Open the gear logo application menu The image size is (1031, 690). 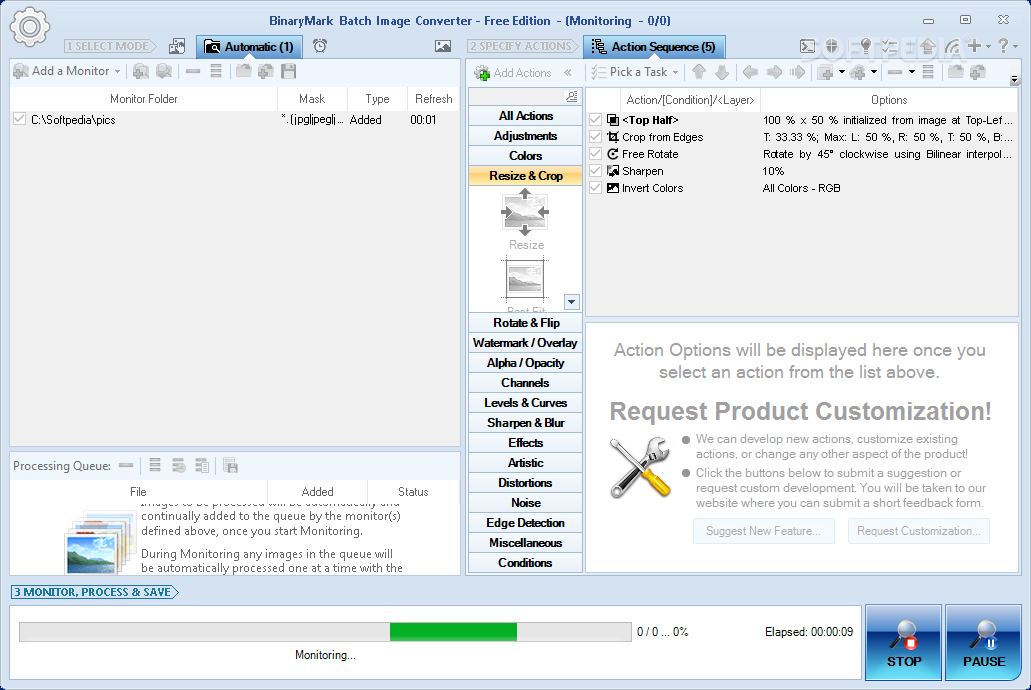point(30,27)
